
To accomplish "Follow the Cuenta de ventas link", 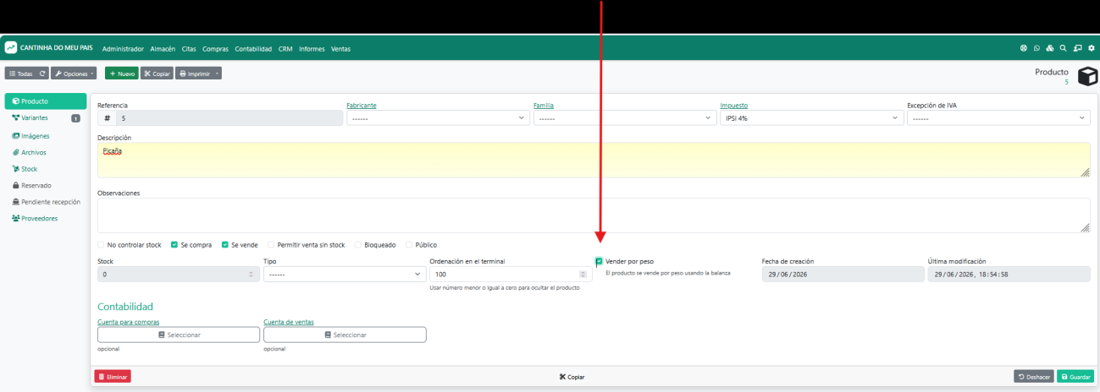I will click(x=288, y=322).
